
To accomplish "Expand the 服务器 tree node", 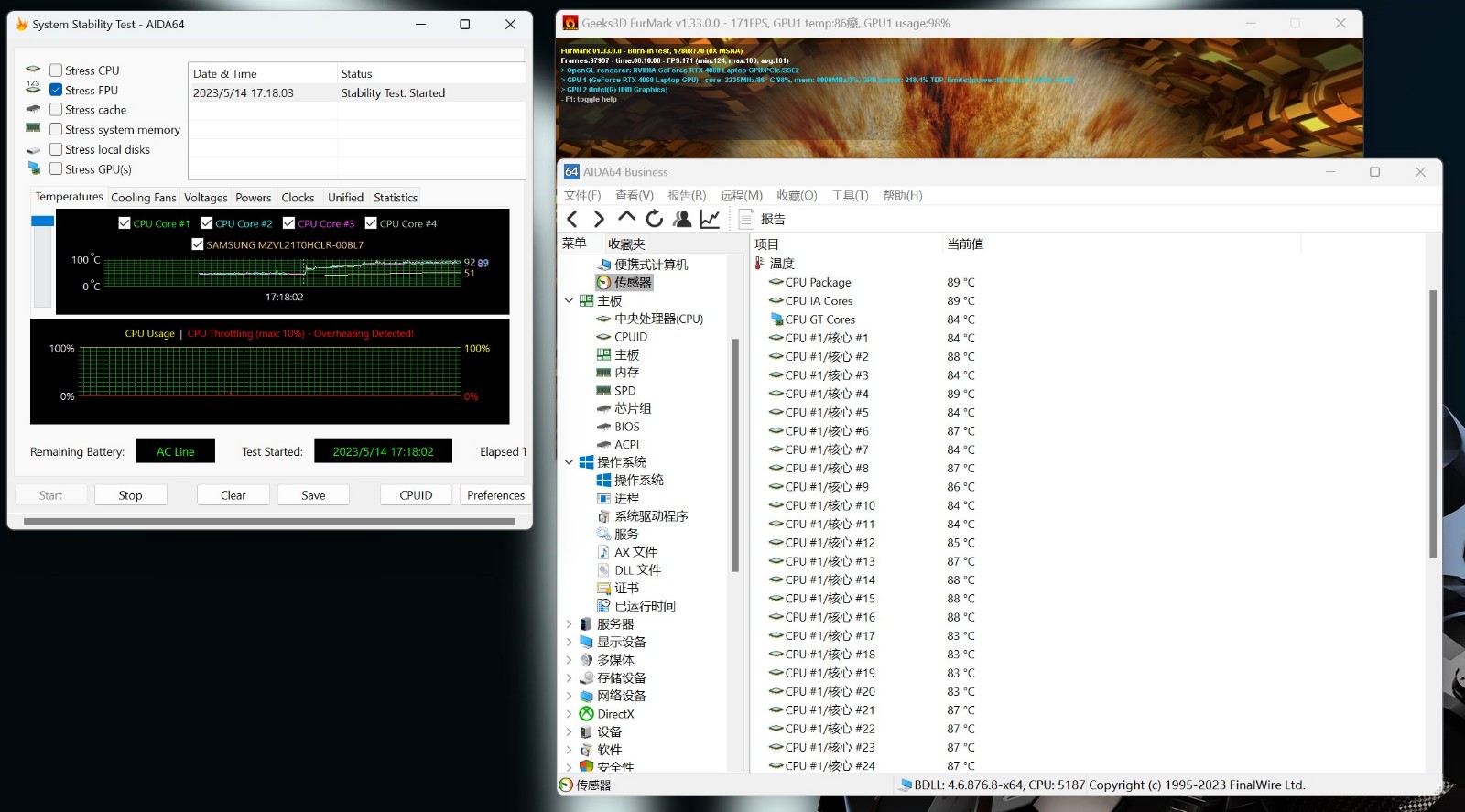I will coord(569,624).
